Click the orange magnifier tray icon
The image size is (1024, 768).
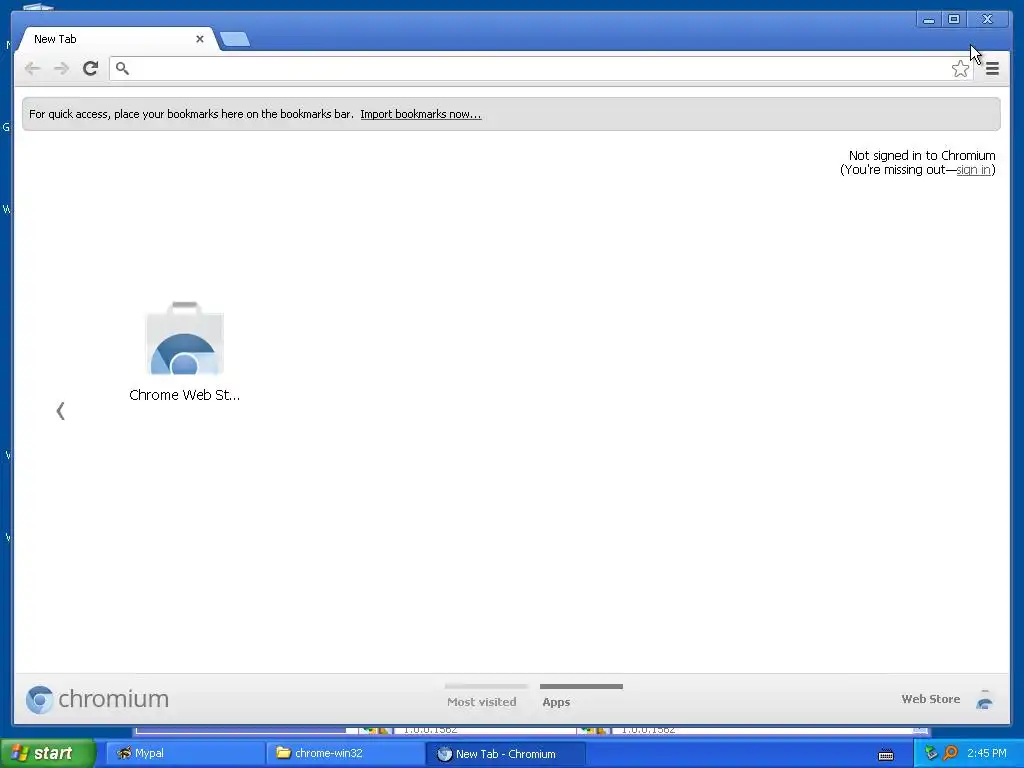tap(950, 754)
